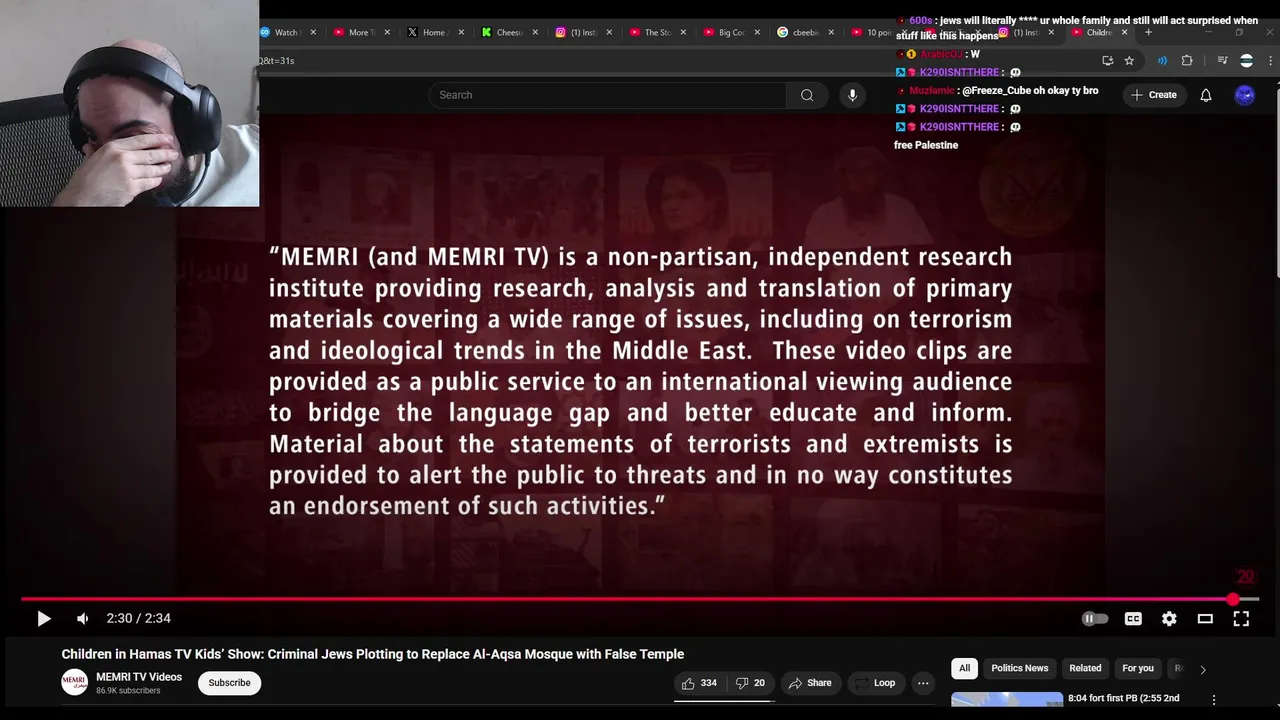This screenshot has width=1280, height=720.
Task: Enable Loop for this video
Action: pyautogui.click(x=874, y=683)
